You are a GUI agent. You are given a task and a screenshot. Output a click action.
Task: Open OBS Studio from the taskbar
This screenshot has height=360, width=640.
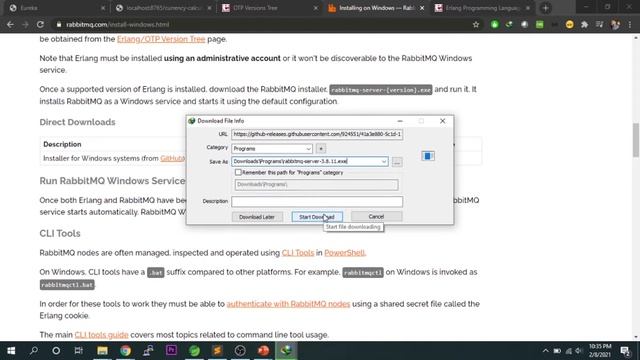tap(240, 351)
